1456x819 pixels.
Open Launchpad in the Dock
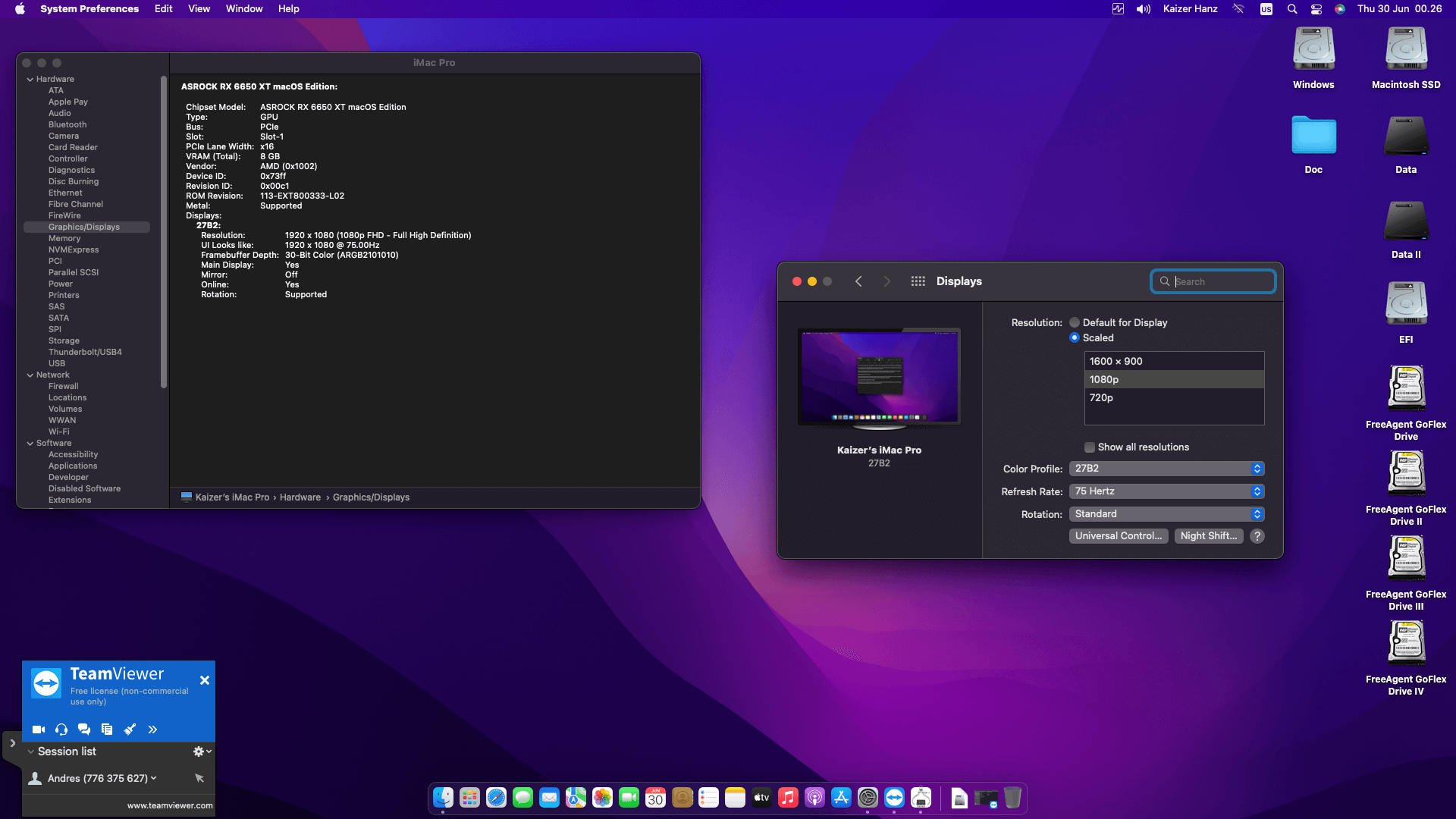coord(470,798)
